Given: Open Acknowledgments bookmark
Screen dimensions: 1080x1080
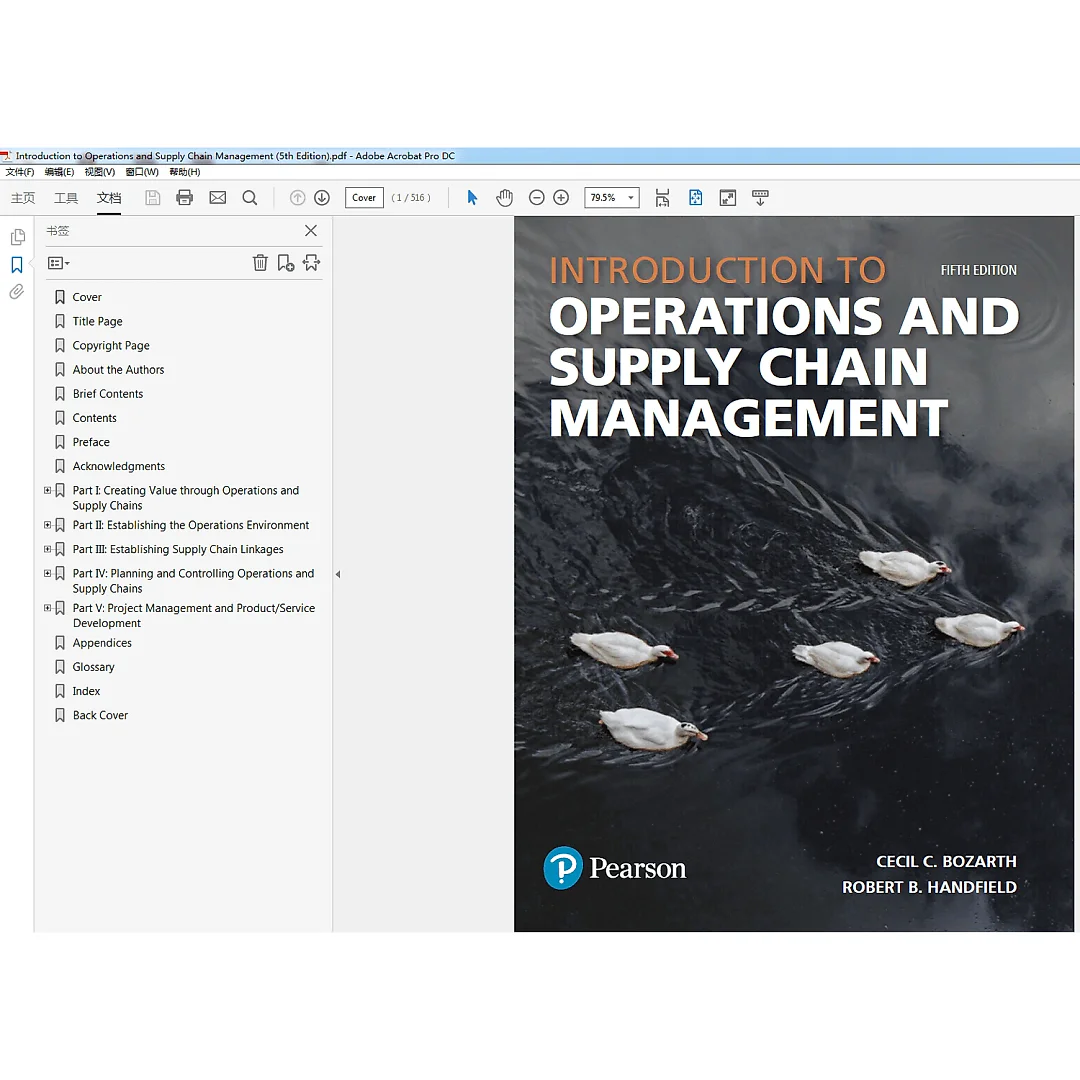Looking at the screenshot, I should (118, 466).
